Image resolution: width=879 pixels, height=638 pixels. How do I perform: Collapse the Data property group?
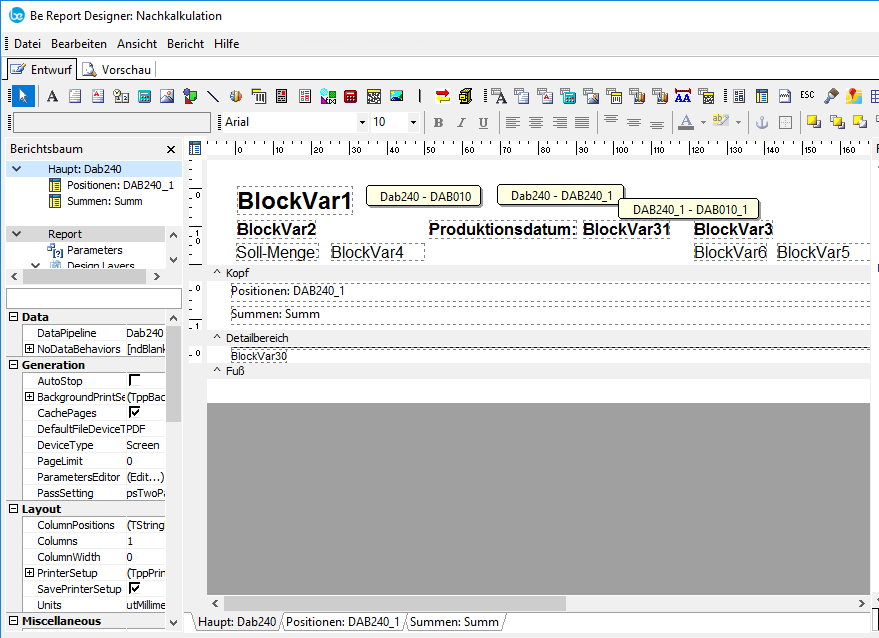tap(13, 317)
